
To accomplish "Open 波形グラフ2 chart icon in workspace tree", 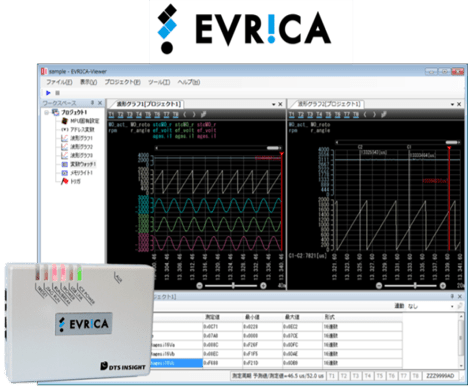I will coord(65,147).
